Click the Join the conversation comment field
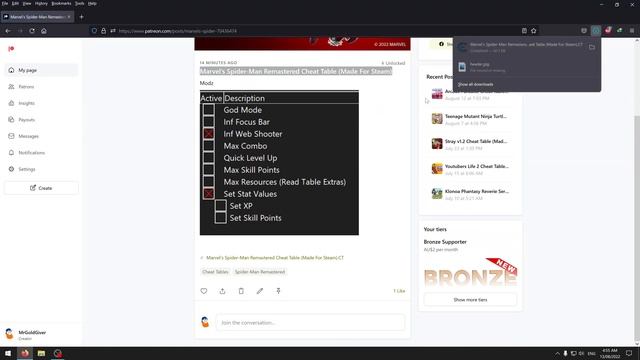640x360 pixels. pos(310,322)
